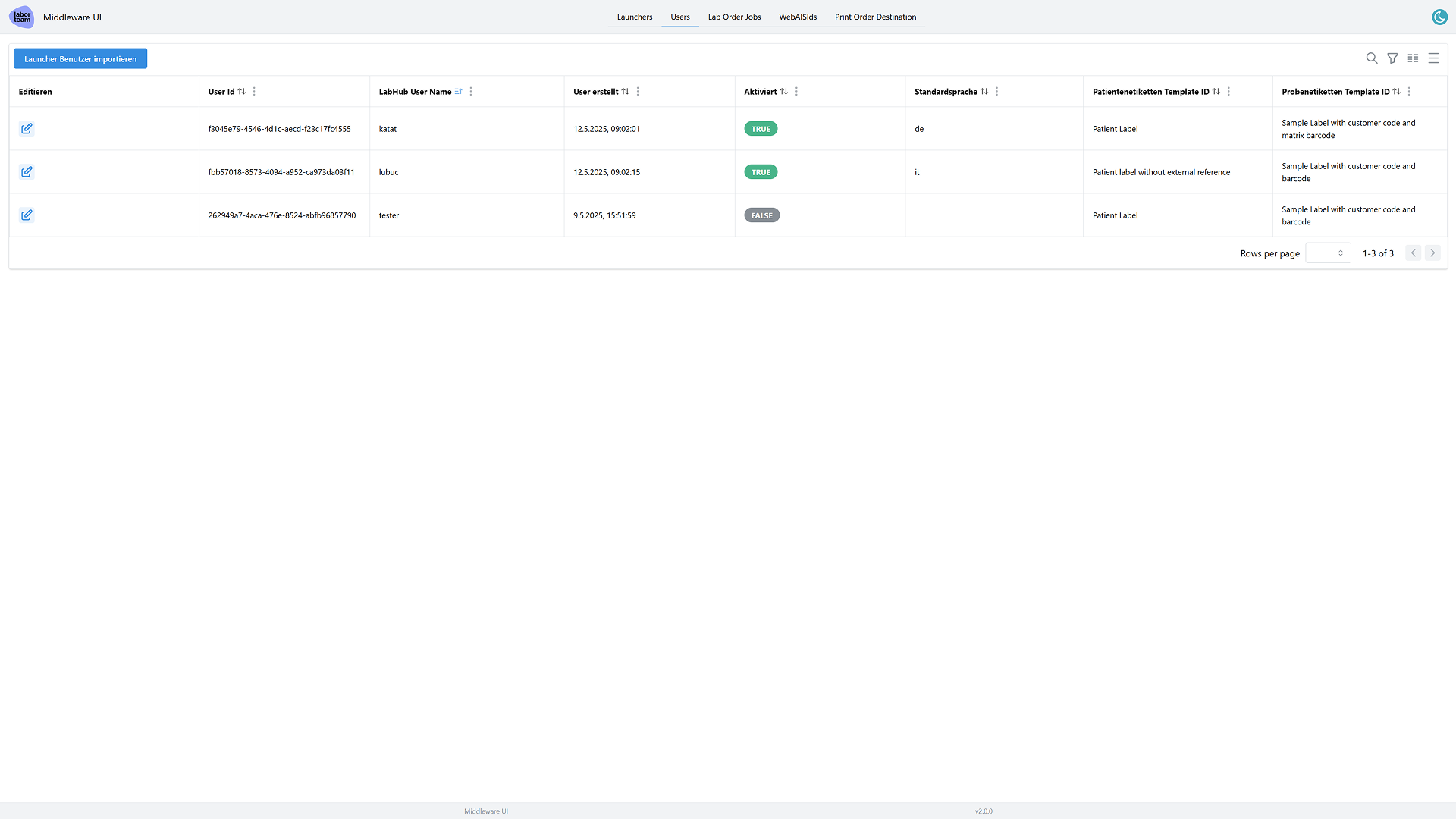Sort by Probenetiketten Template ID
Image resolution: width=1456 pixels, height=819 pixels.
tap(1397, 92)
